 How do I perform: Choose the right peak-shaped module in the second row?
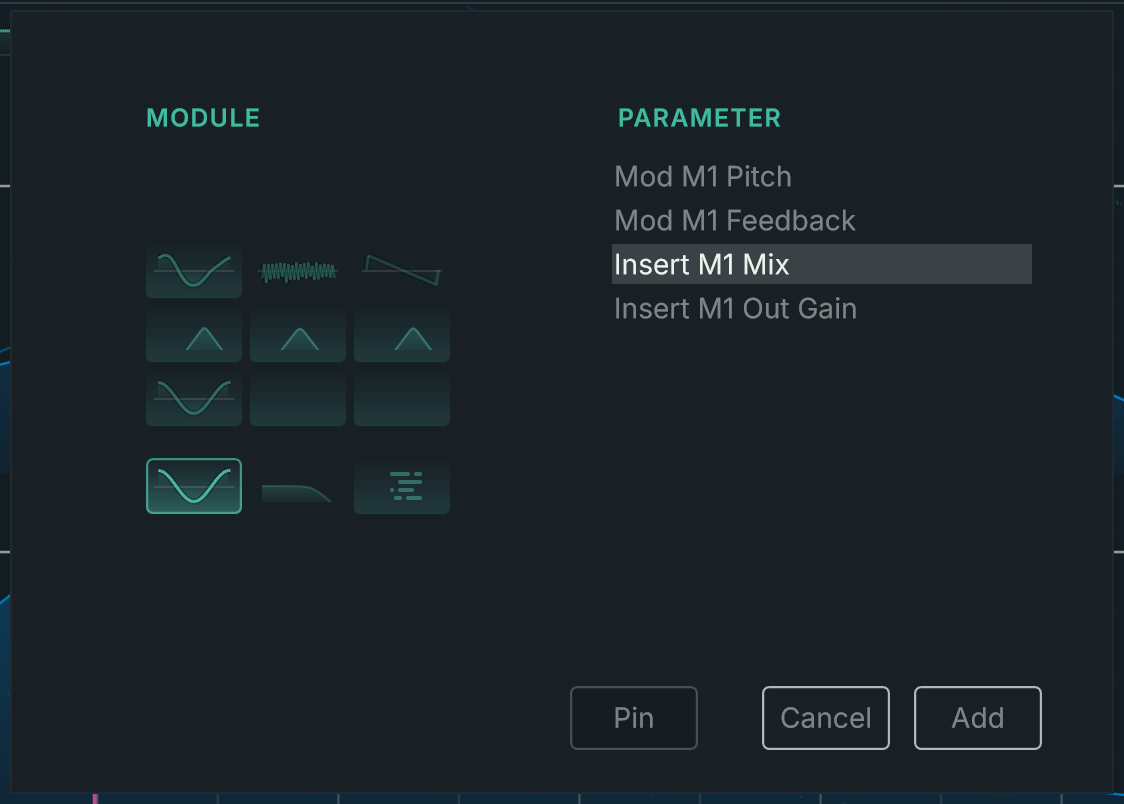pyautogui.click(x=402, y=336)
